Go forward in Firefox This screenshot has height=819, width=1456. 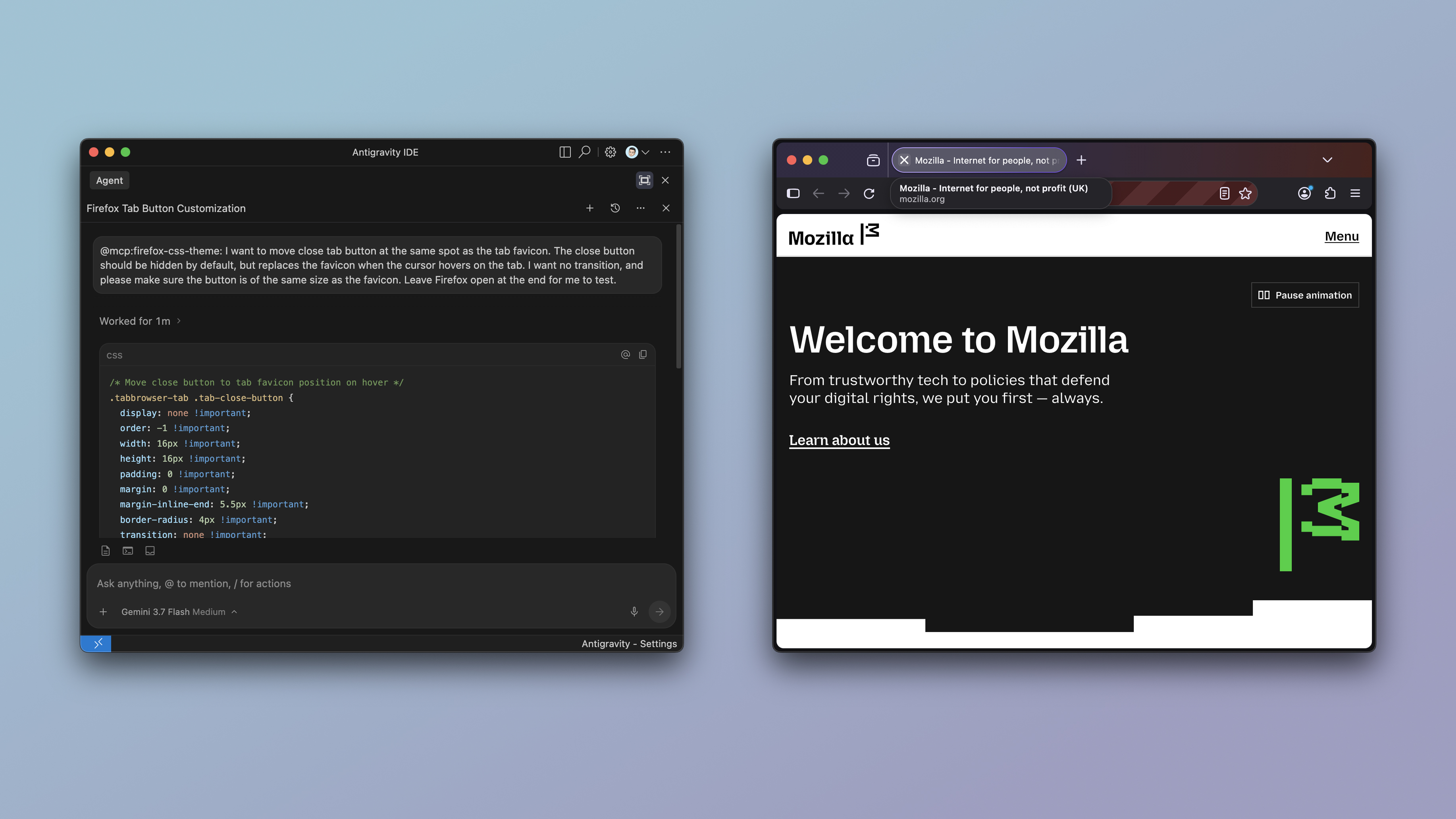click(844, 193)
